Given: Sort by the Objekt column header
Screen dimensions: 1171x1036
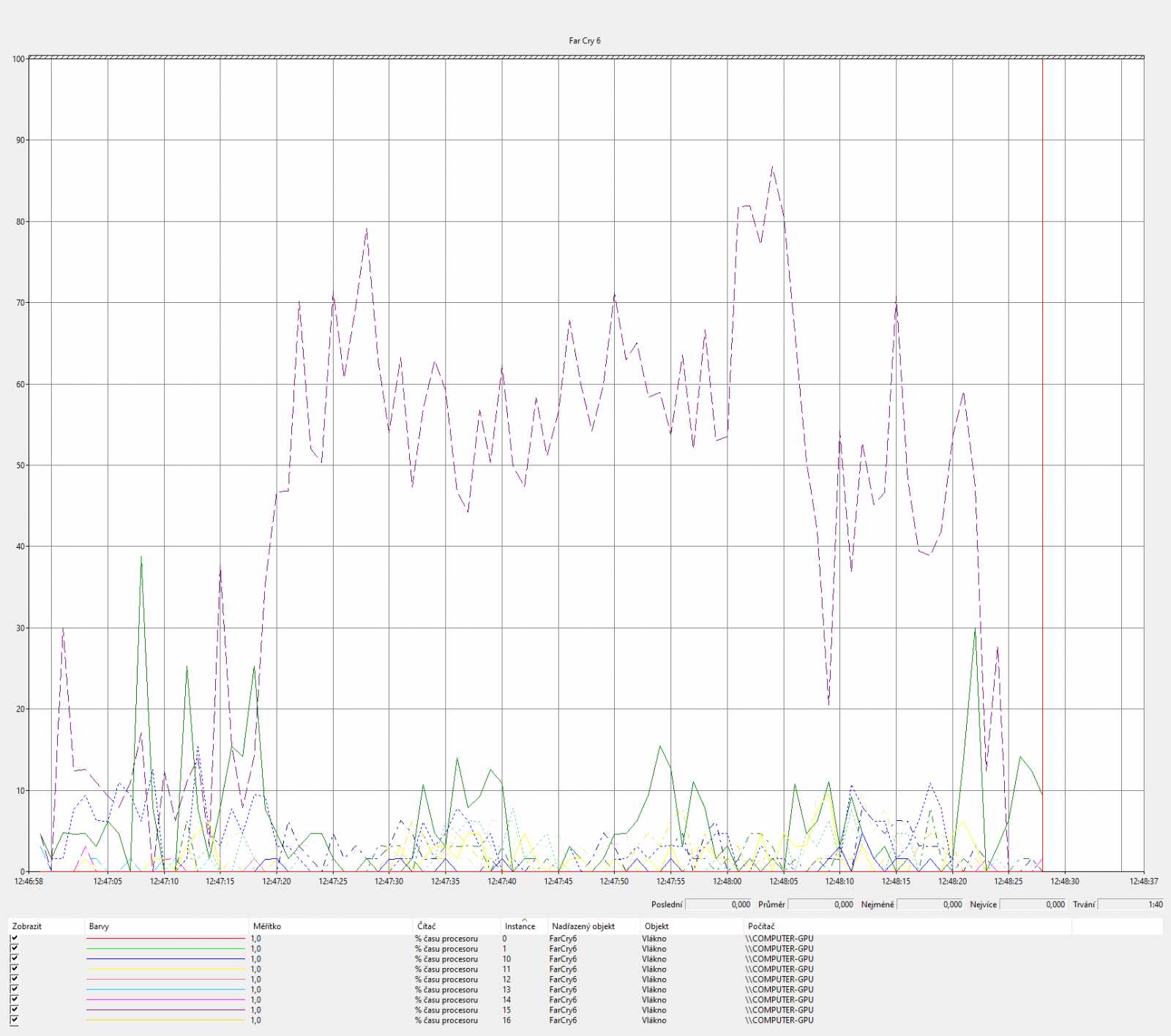Looking at the screenshot, I should click(692, 926).
